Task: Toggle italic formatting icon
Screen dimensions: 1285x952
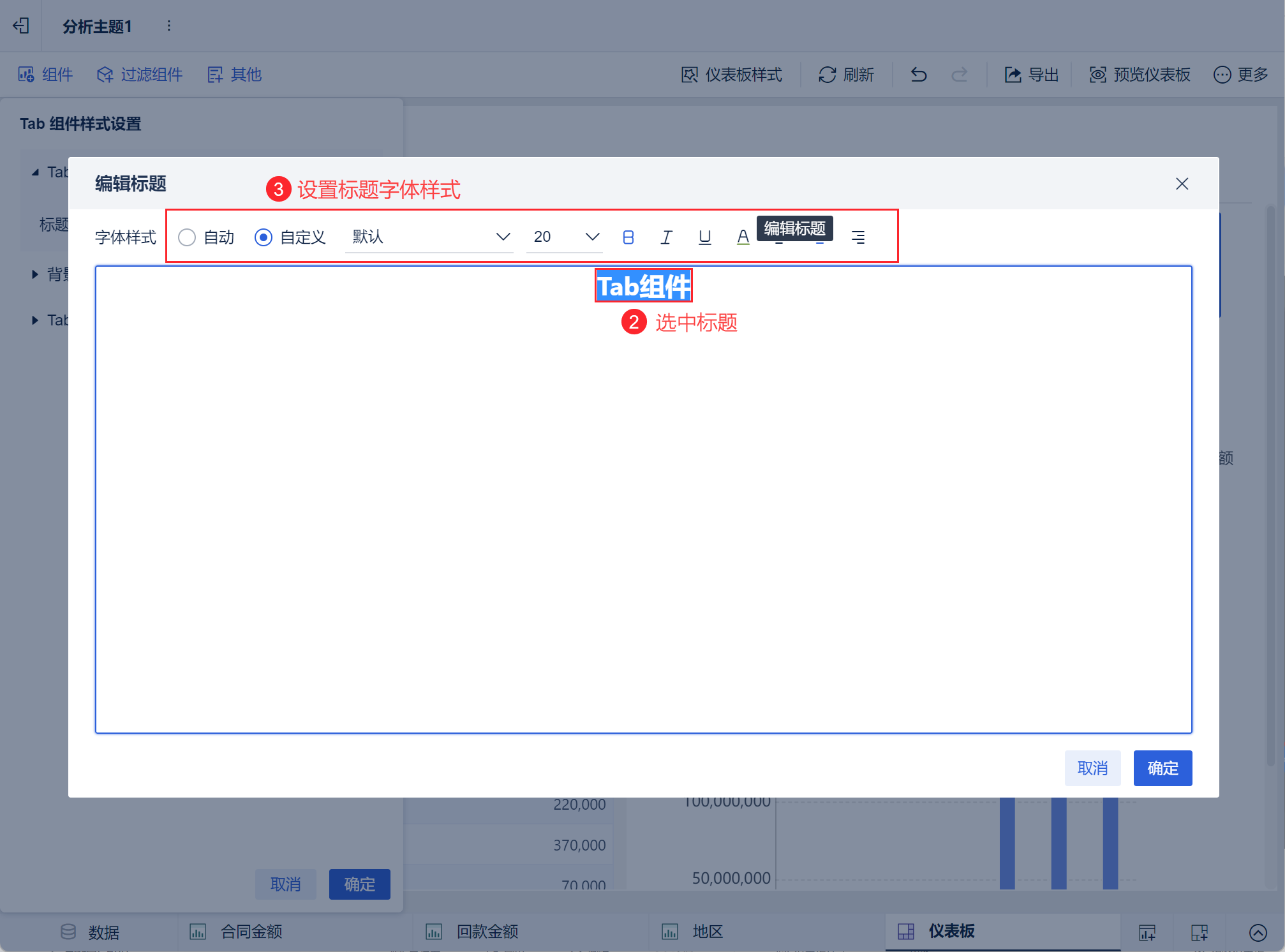Action: pos(666,237)
